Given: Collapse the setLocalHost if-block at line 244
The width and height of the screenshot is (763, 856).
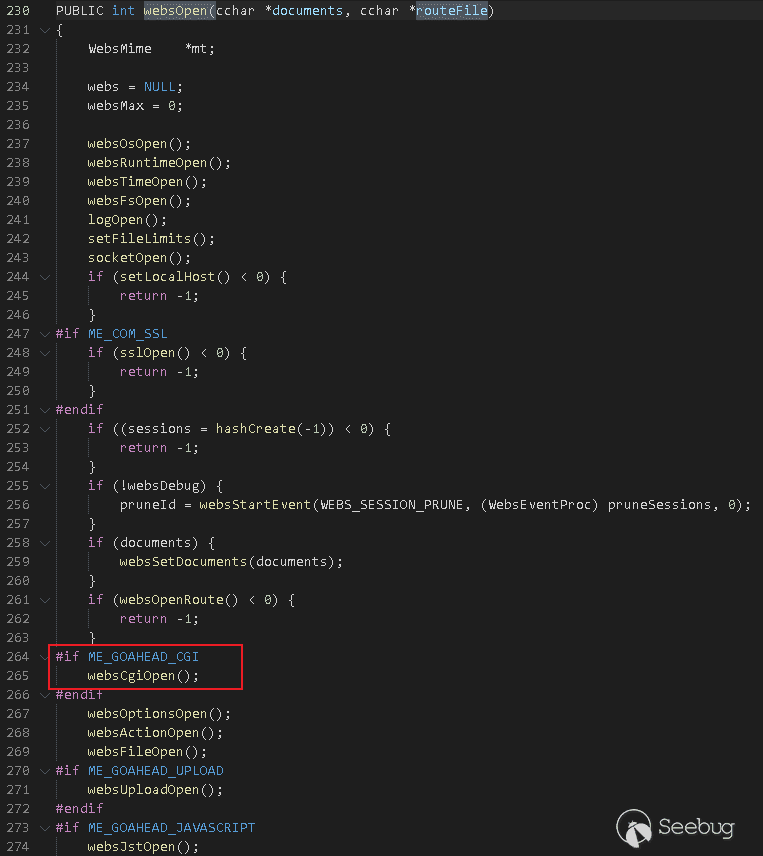Looking at the screenshot, I should [45, 277].
